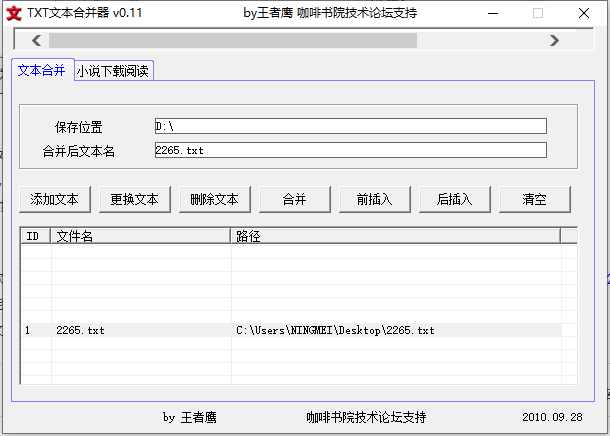Open the 小说下载阅读 tab
The width and height of the screenshot is (610, 436).
114,71
